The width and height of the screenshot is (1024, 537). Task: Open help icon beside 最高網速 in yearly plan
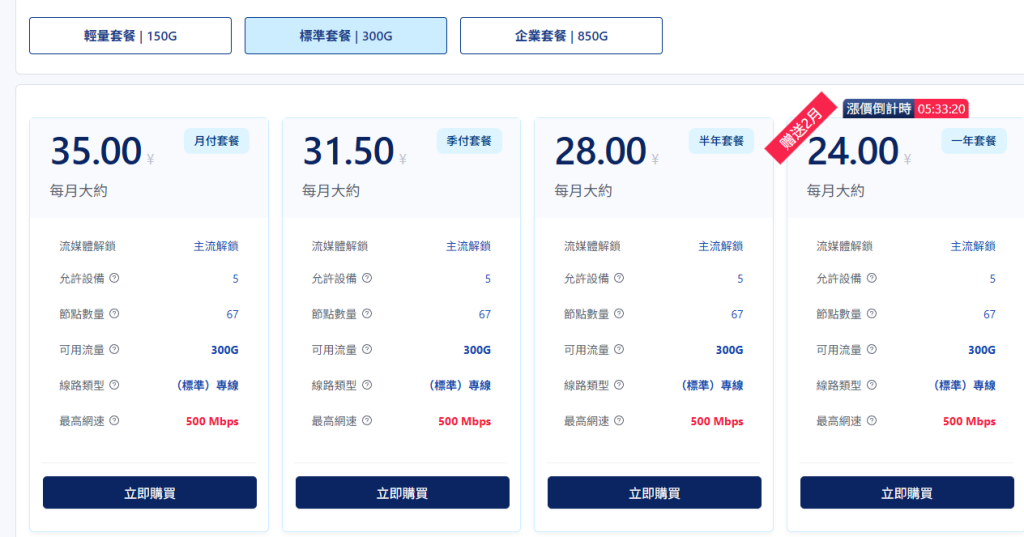tap(872, 421)
